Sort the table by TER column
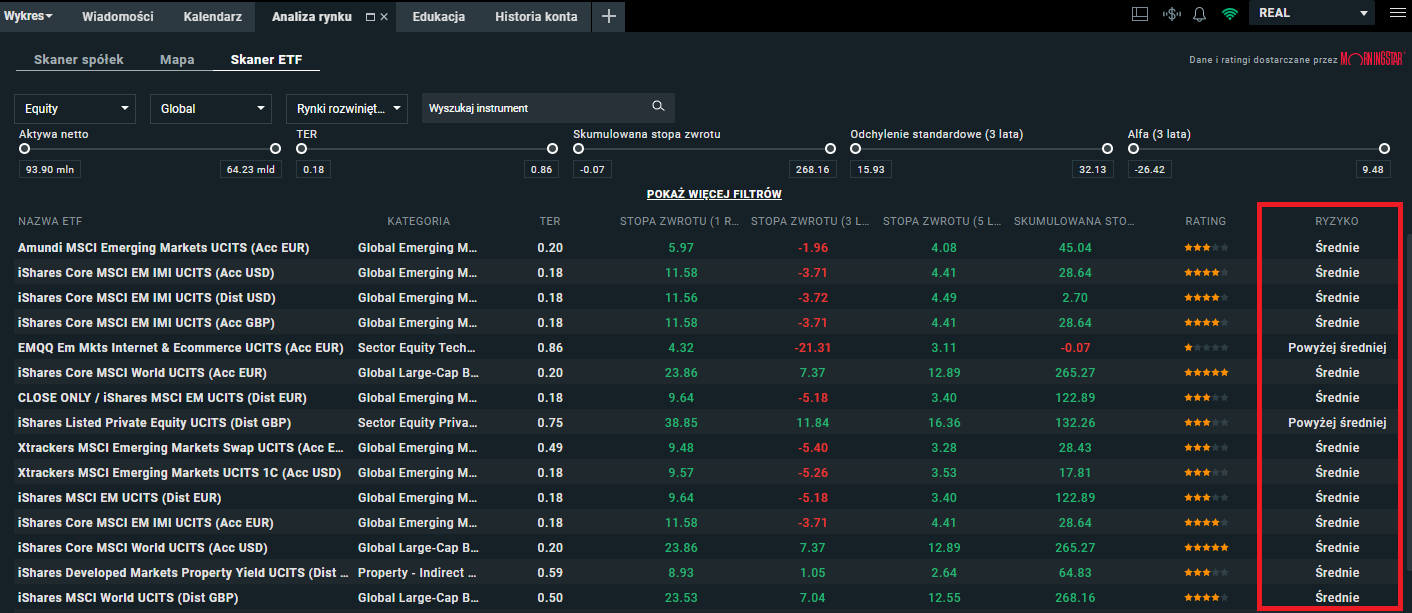This screenshot has width=1412, height=613. coord(549,221)
